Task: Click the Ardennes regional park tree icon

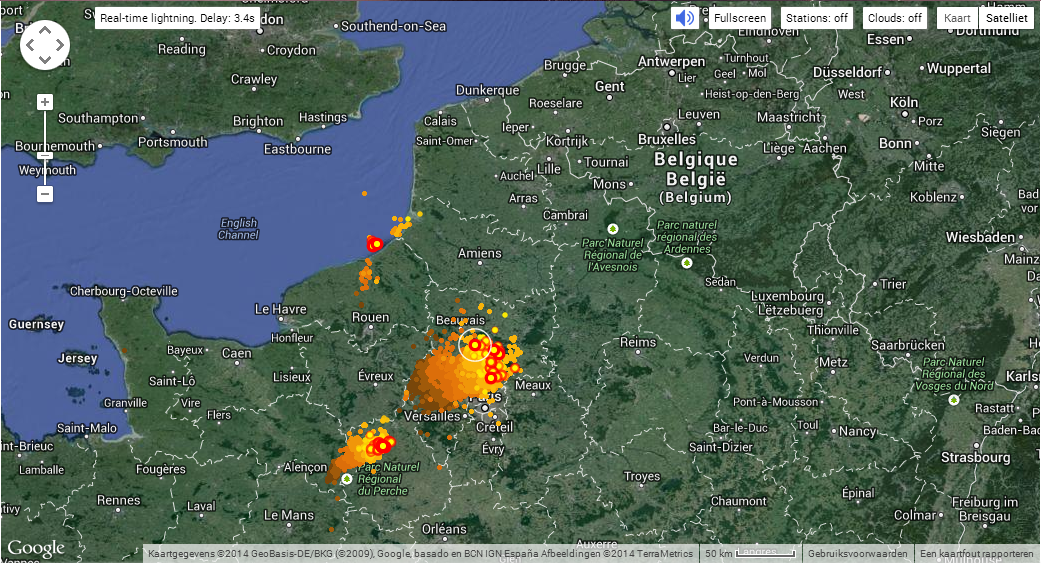Action: tap(687, 263)
